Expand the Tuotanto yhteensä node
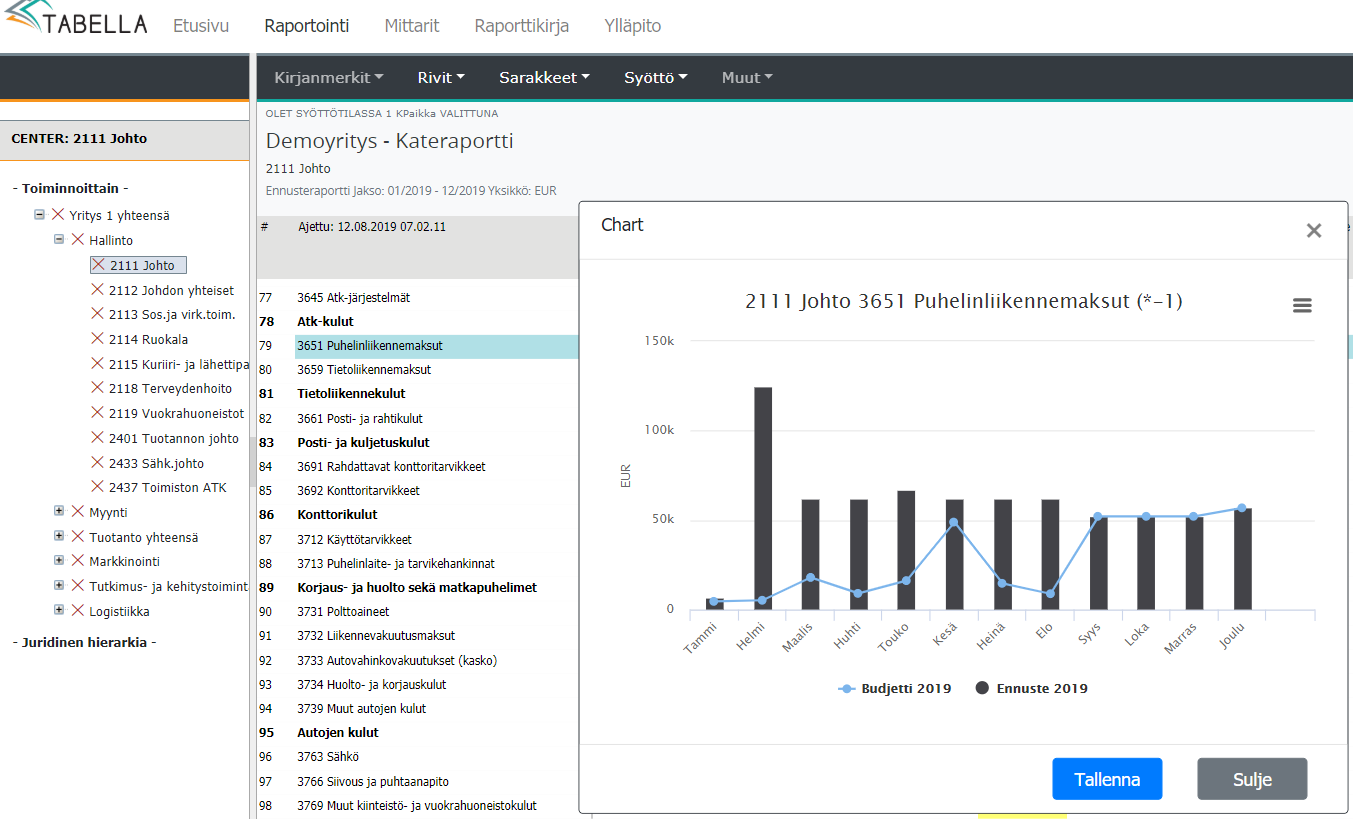This screenshot has width=1353, height=819. point(59,537)
